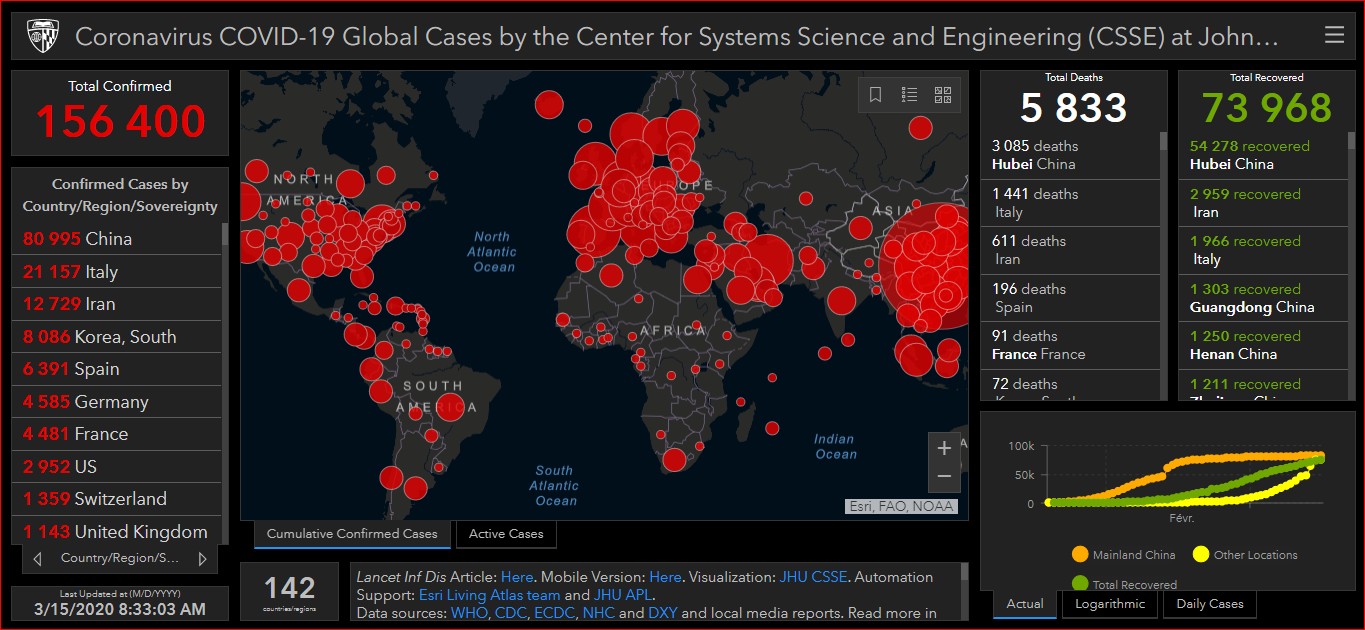Image resolution: width=1365 pixels, height=630 pixels.
Task: Select United Kingdom row in country list
Action: 116,531
